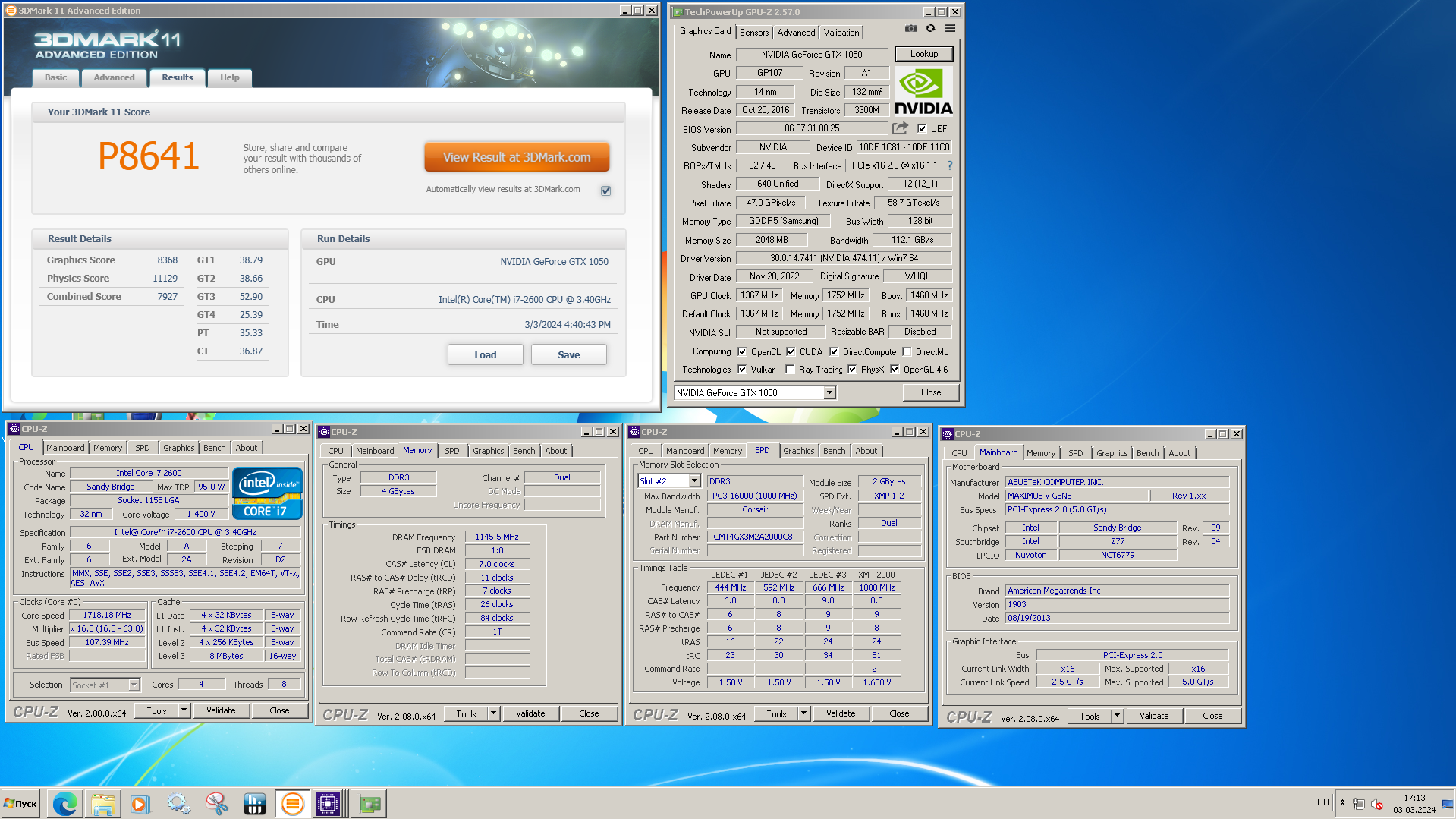Click the GPU-Z refresh icon
The height and width of the screenshot is (819, 1456).
point(930,29)
